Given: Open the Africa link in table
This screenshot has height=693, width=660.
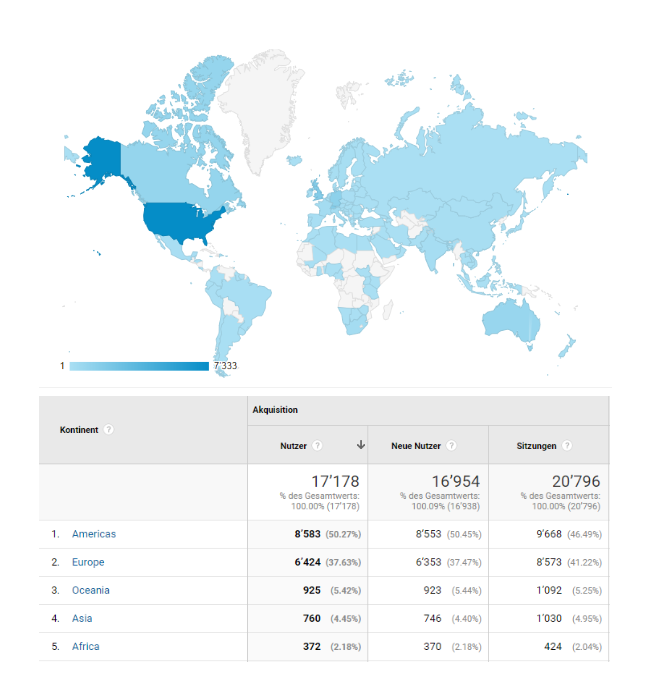Looking at the screenshot, I should tap(85, 646).
